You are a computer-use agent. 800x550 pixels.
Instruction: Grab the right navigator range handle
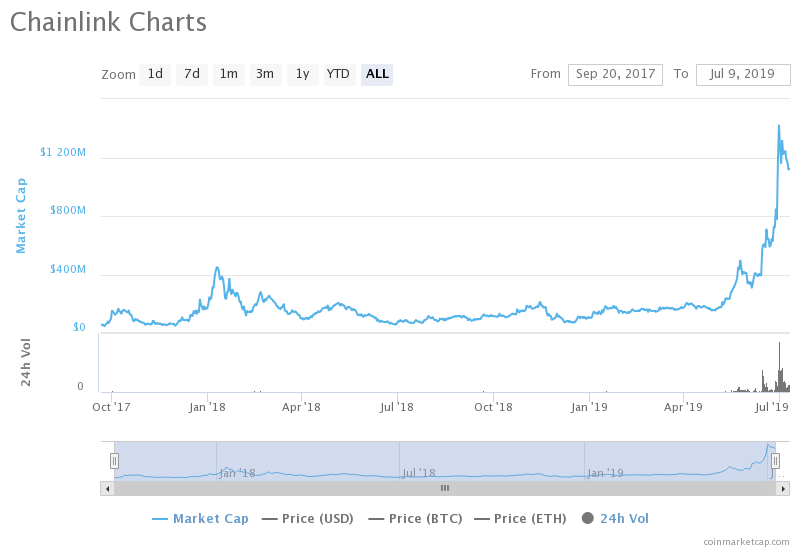pos(775,461)
